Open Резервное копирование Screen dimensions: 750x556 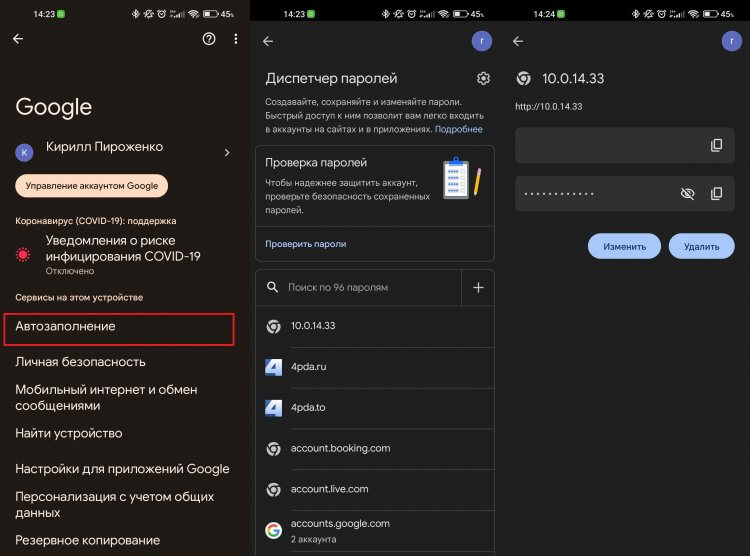pyautogui.click(x=88, y=540)
